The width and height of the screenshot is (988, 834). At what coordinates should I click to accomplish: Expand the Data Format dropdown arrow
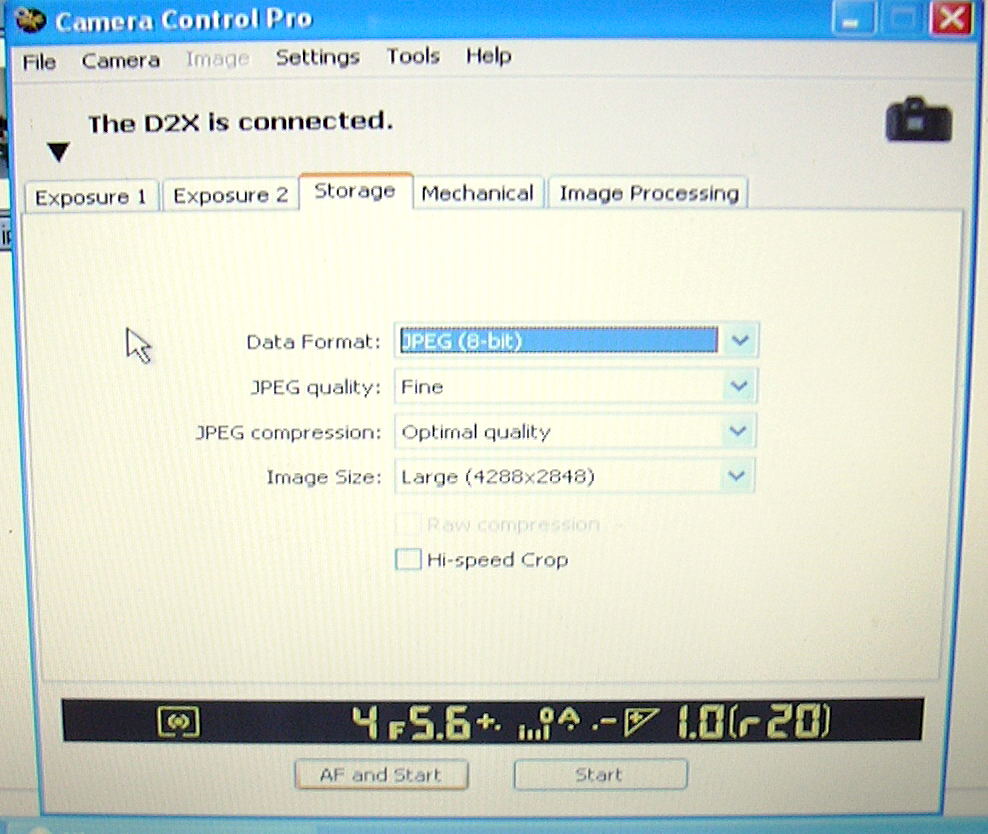(x=740, y=341)
